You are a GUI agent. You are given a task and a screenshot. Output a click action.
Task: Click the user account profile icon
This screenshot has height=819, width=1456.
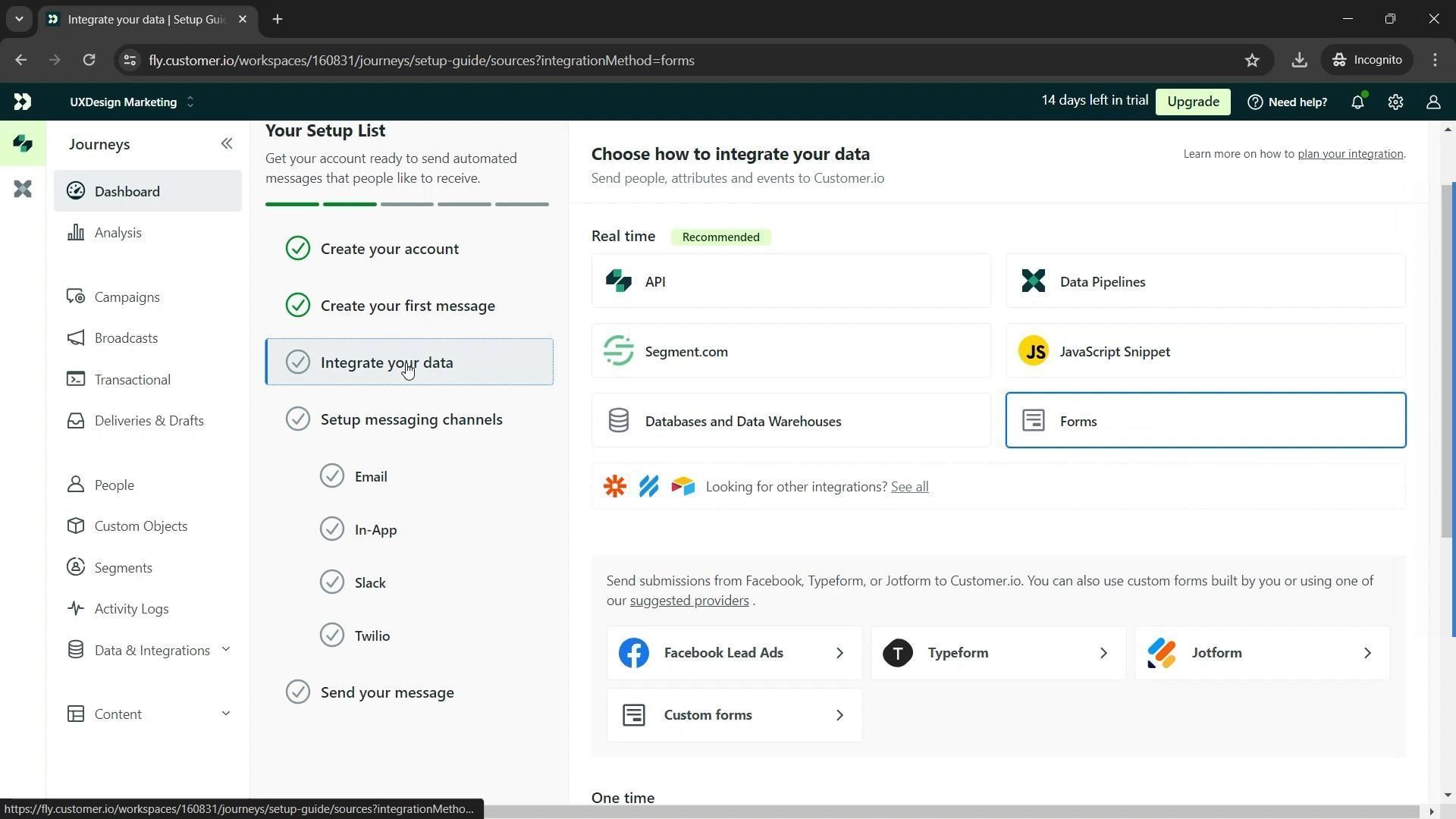(1433, 102)
